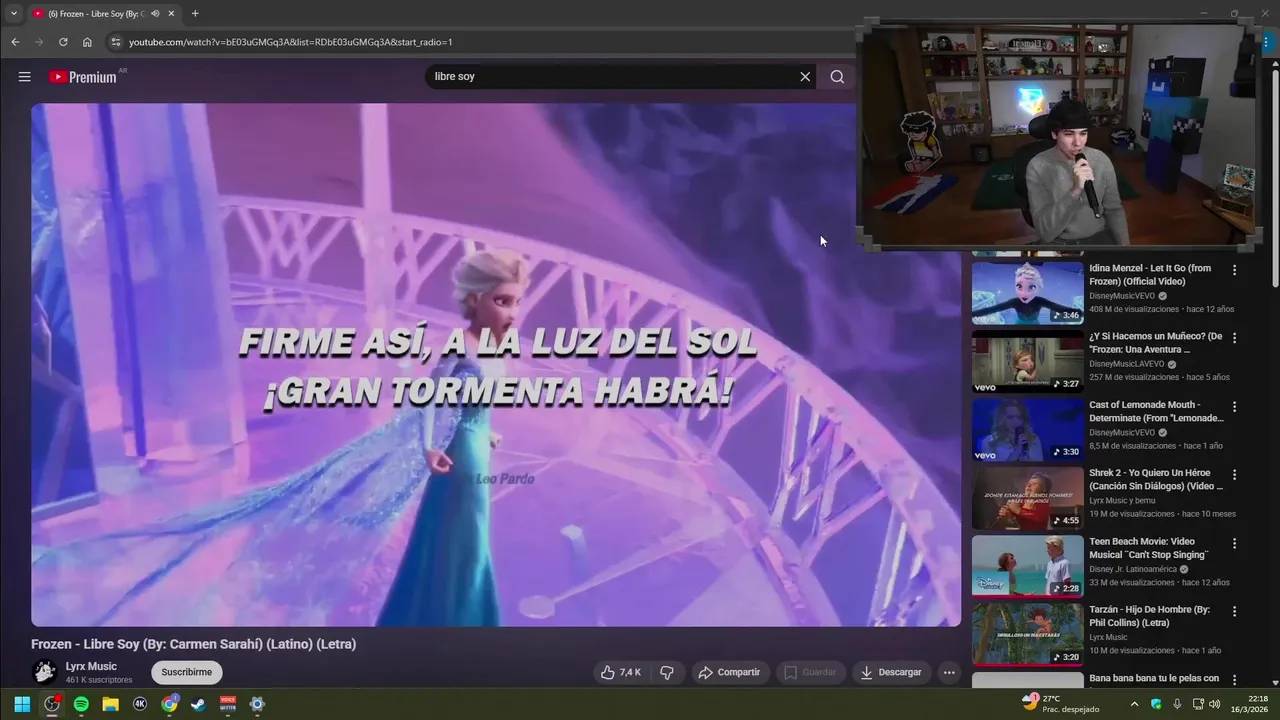Screen dimensions: 1280x720
Task: Open the volume speaker tray icon
Action: coord(1216,704)
